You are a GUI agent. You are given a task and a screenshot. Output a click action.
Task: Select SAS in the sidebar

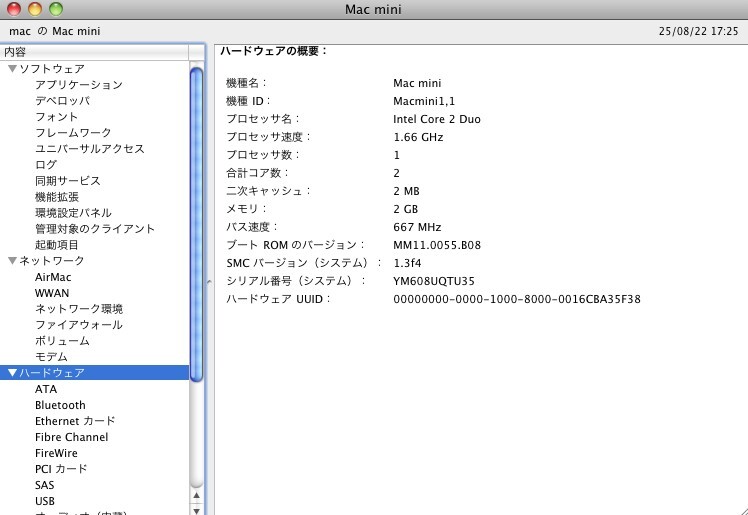44,485
